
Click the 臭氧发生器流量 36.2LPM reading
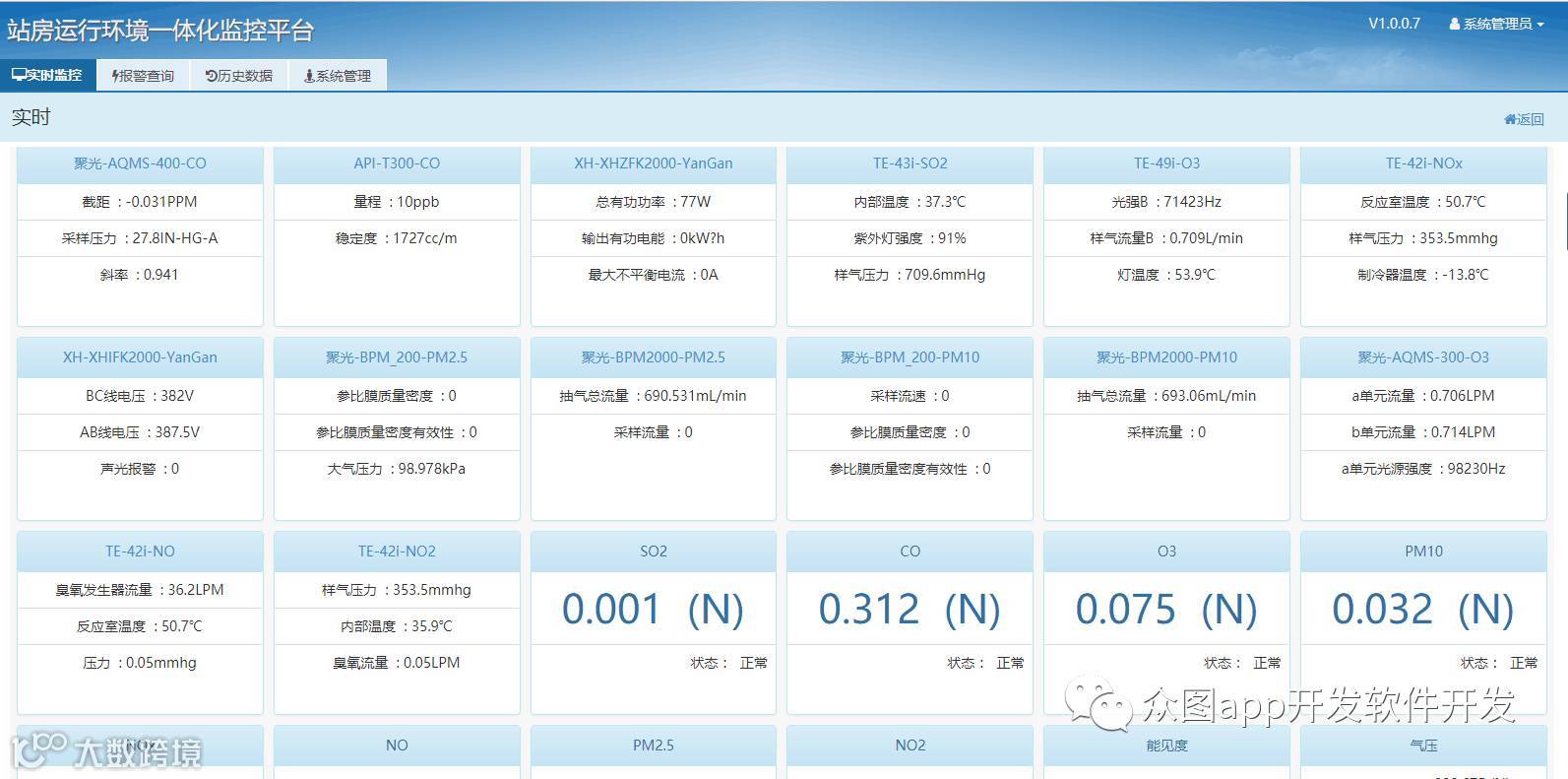(140, 590)
